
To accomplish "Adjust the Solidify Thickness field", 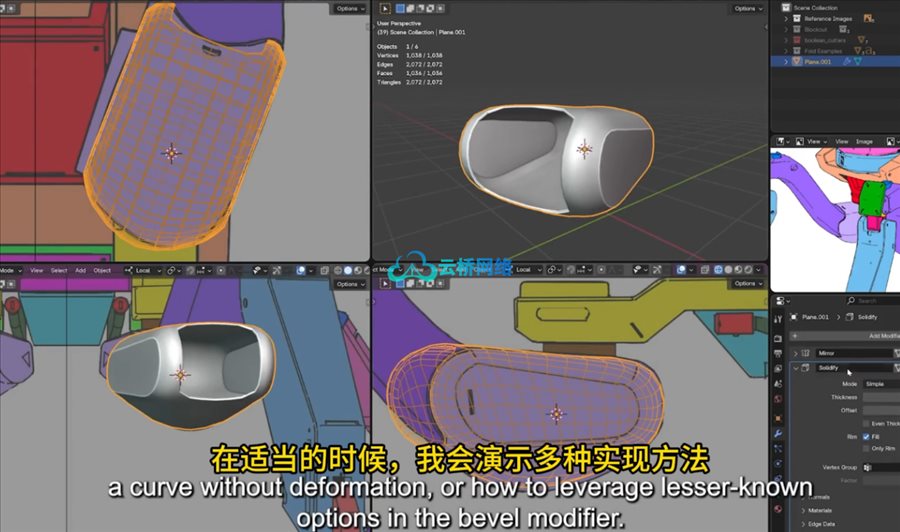I will point(880,397).
